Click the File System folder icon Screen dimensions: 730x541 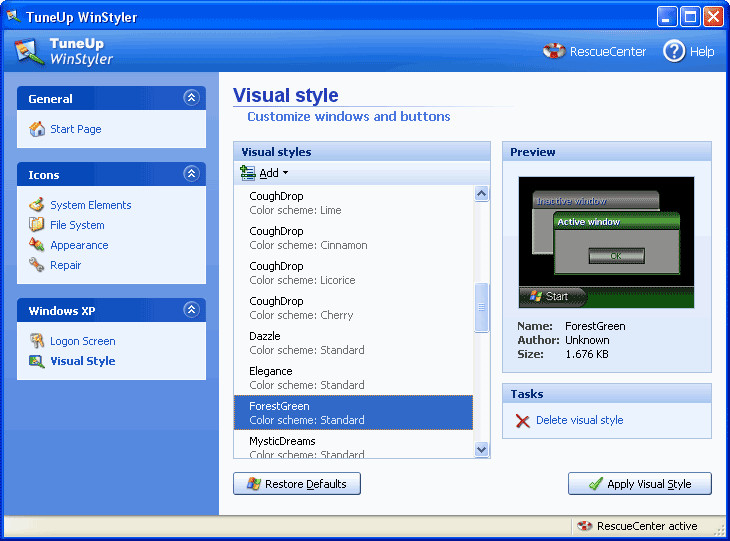[36, 225]
